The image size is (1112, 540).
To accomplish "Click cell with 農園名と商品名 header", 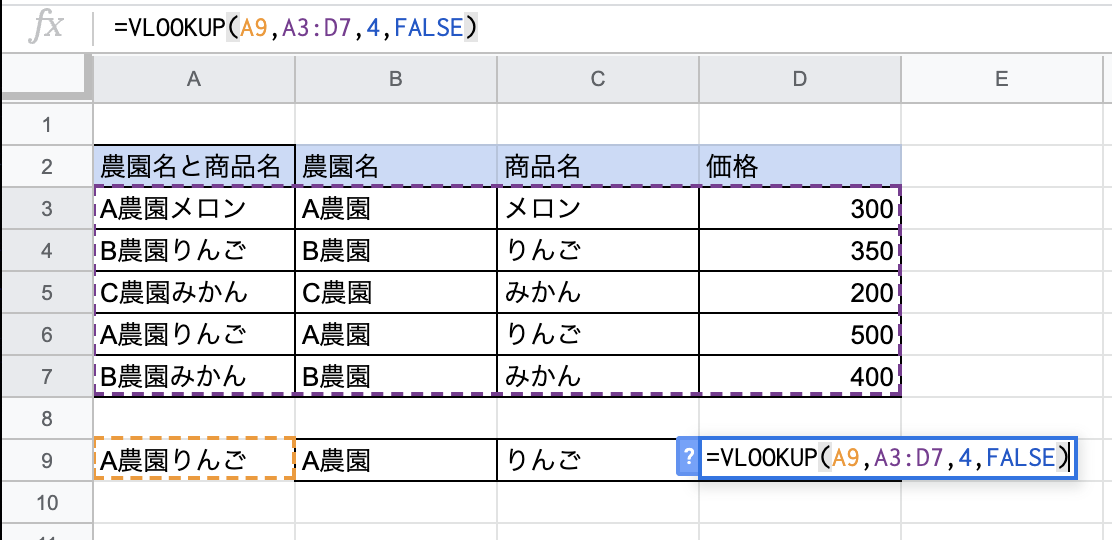I will coord(194,167).
